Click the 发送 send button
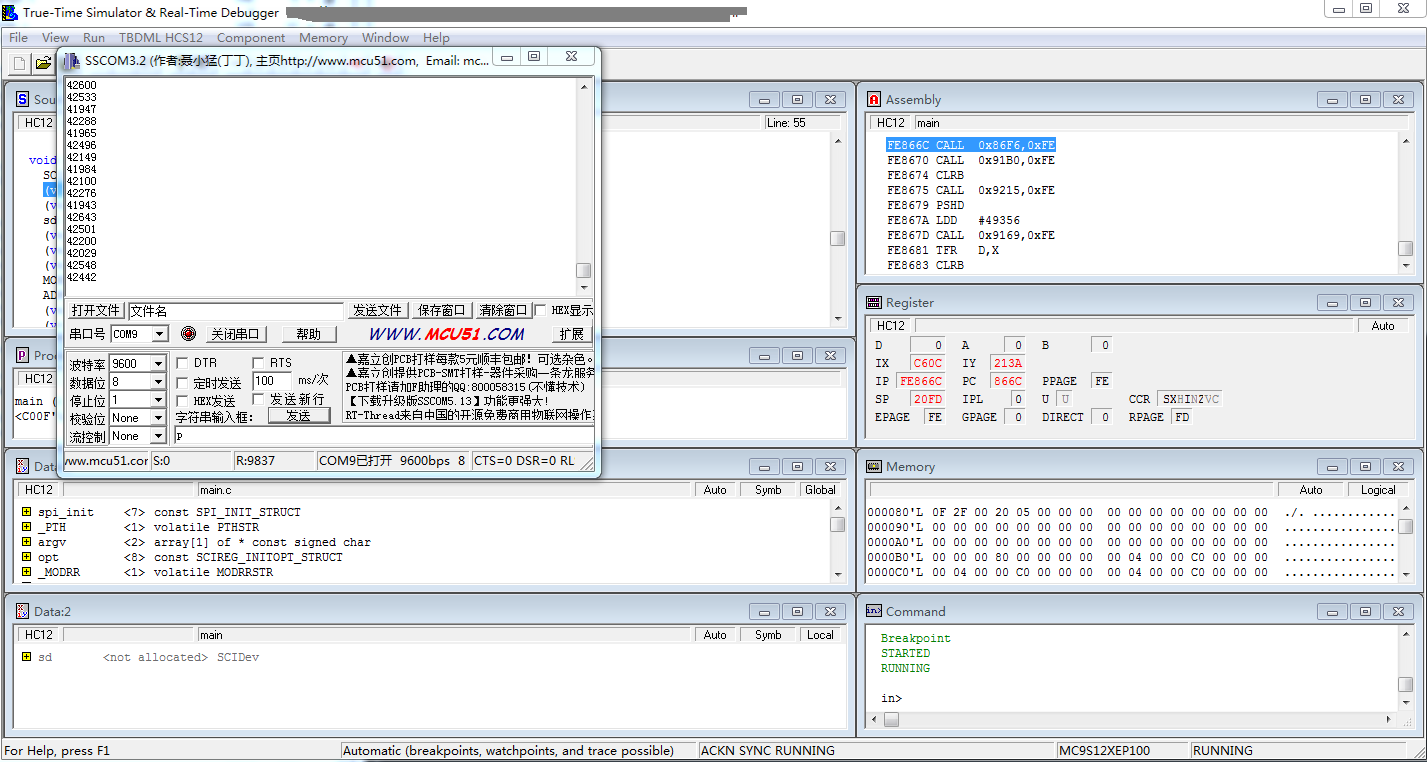 tap(299, 416)
